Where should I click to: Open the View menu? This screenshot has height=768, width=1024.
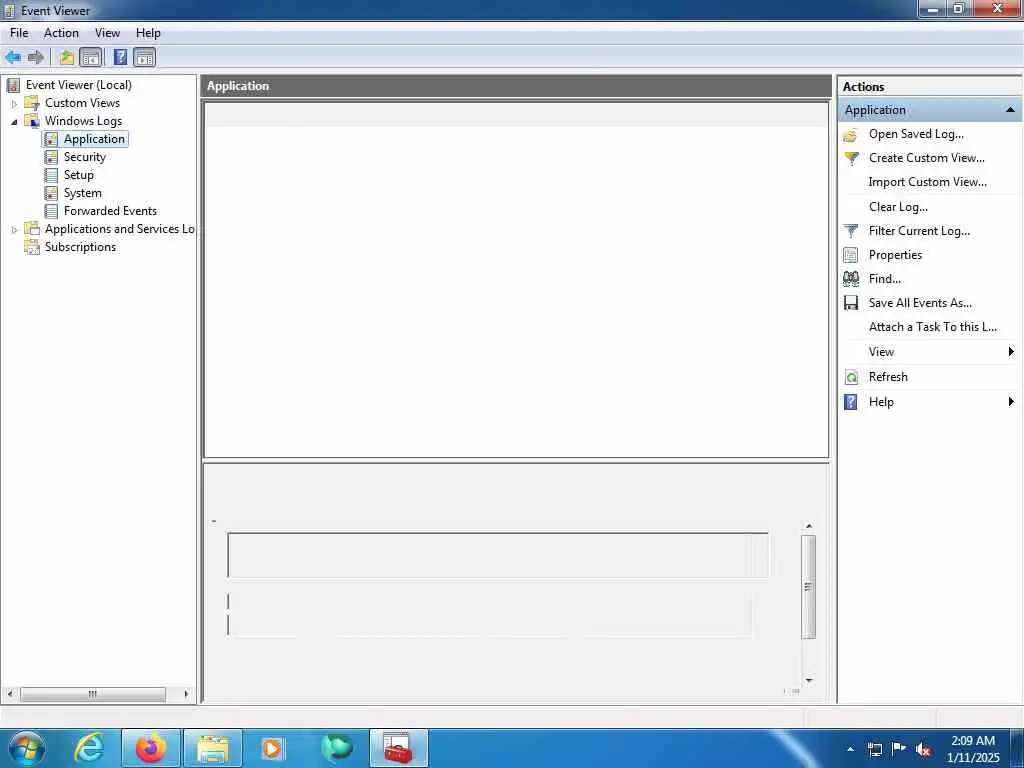pos(107,33)
